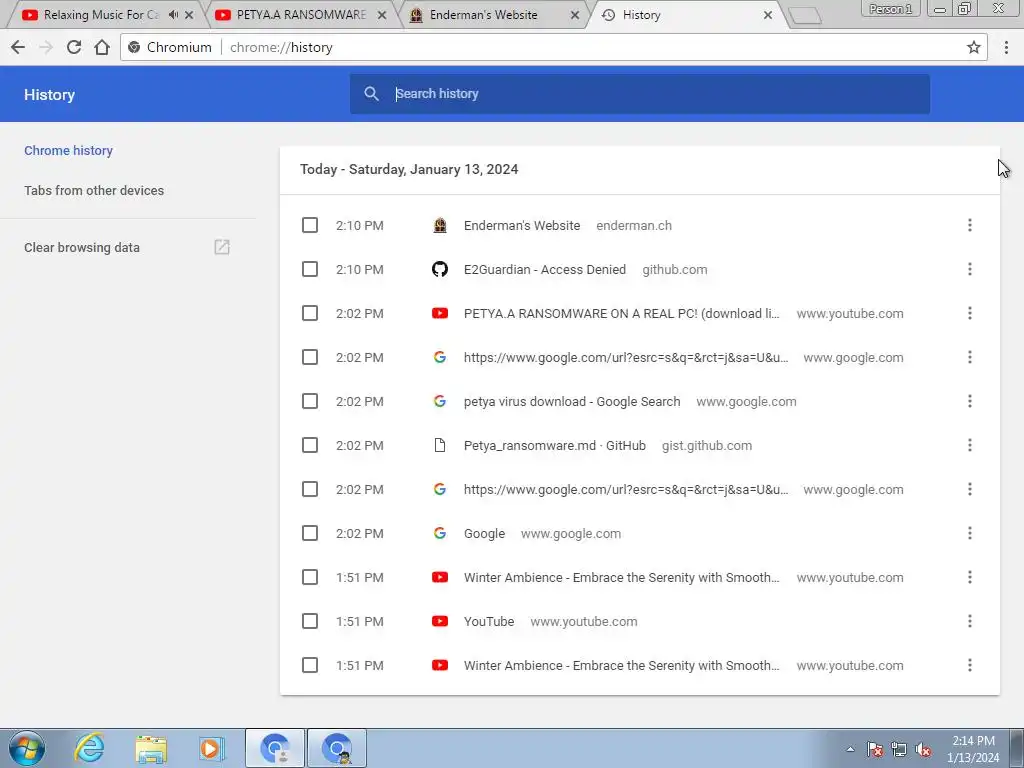
Task: Click the Google favicon of petya virus download entry
Action: 440,401
